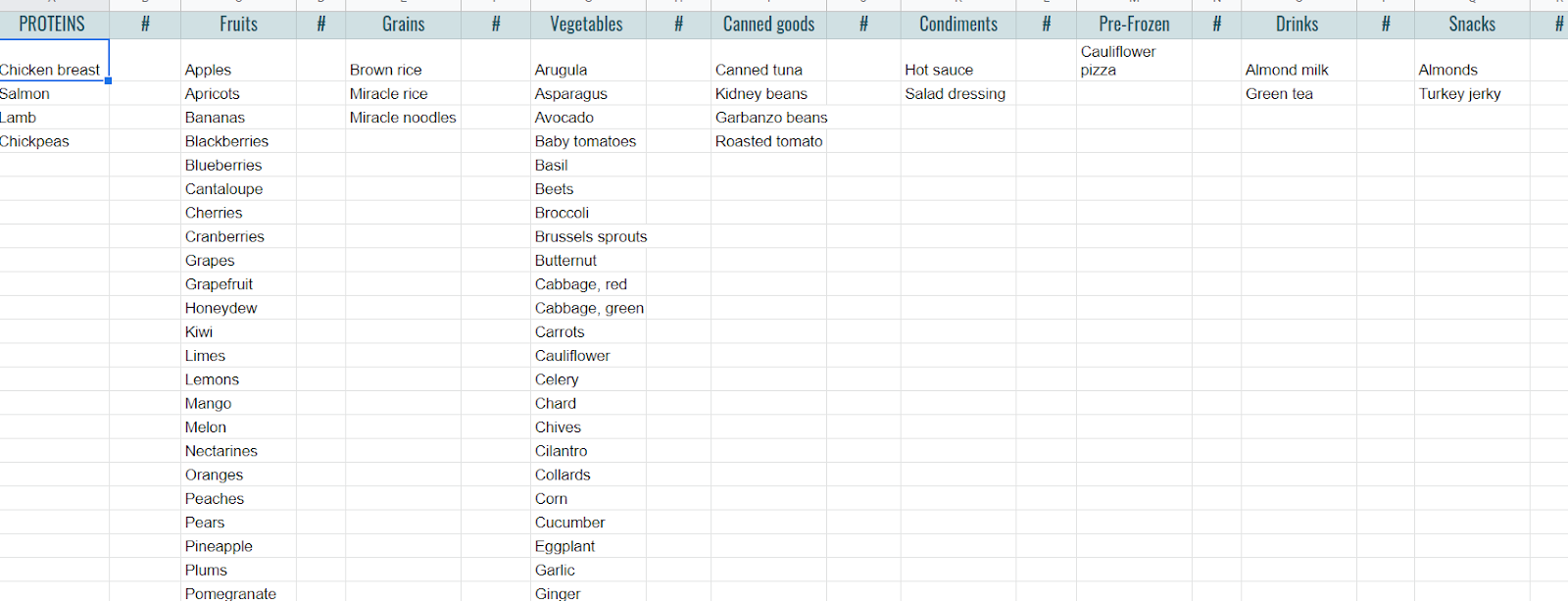Select the Fruits column header

[x=238, y=25]
